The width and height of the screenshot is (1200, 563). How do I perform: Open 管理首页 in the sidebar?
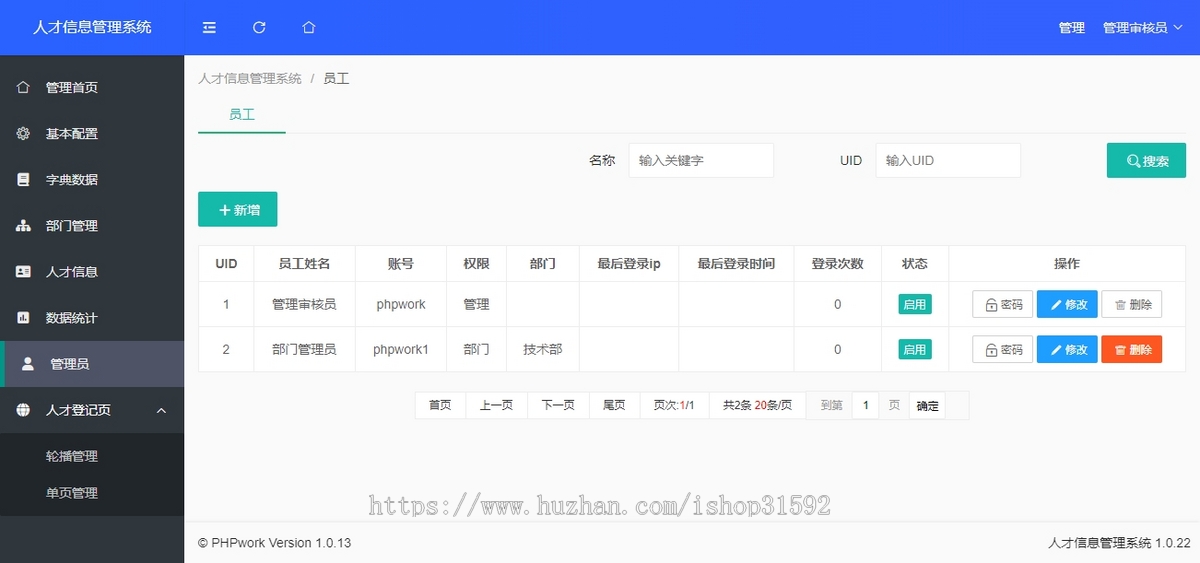92,87
